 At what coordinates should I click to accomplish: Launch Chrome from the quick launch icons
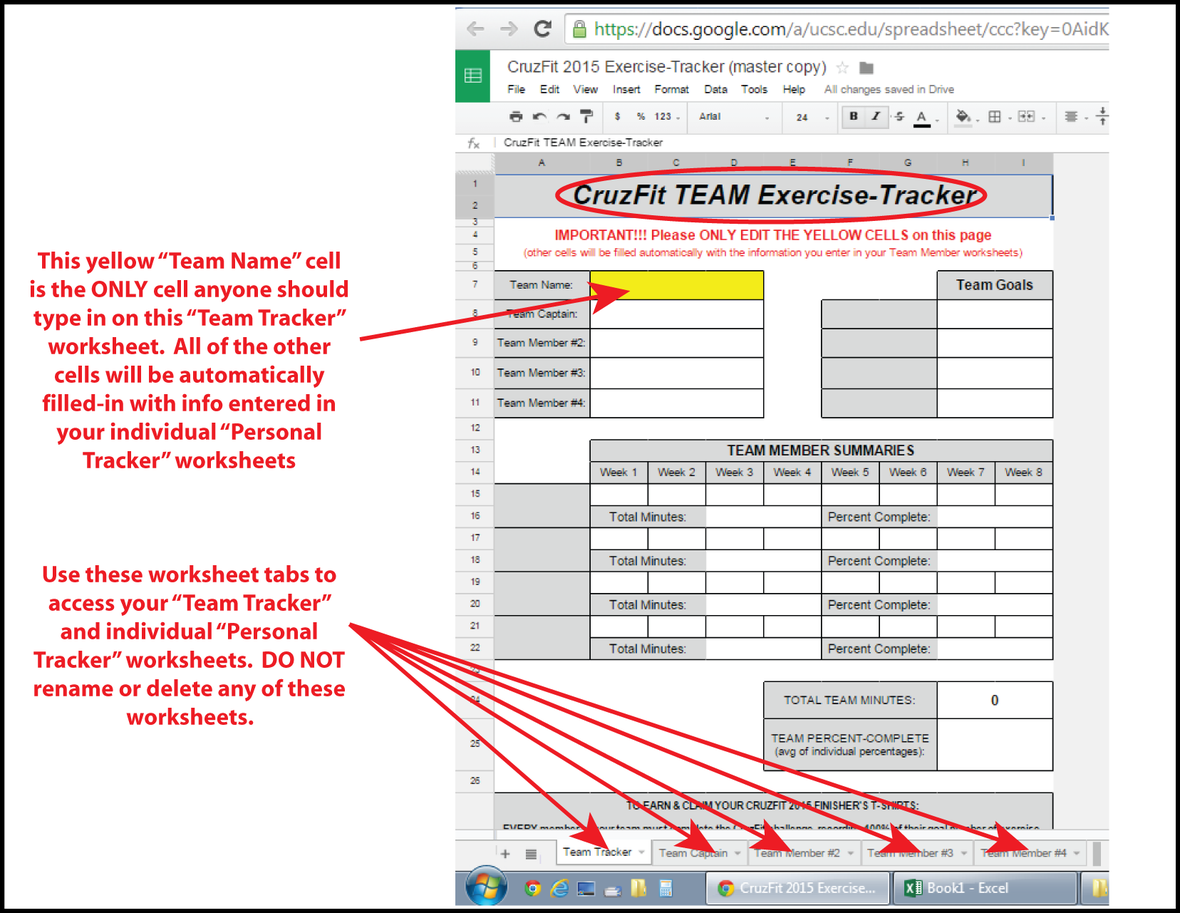point(533,888)
